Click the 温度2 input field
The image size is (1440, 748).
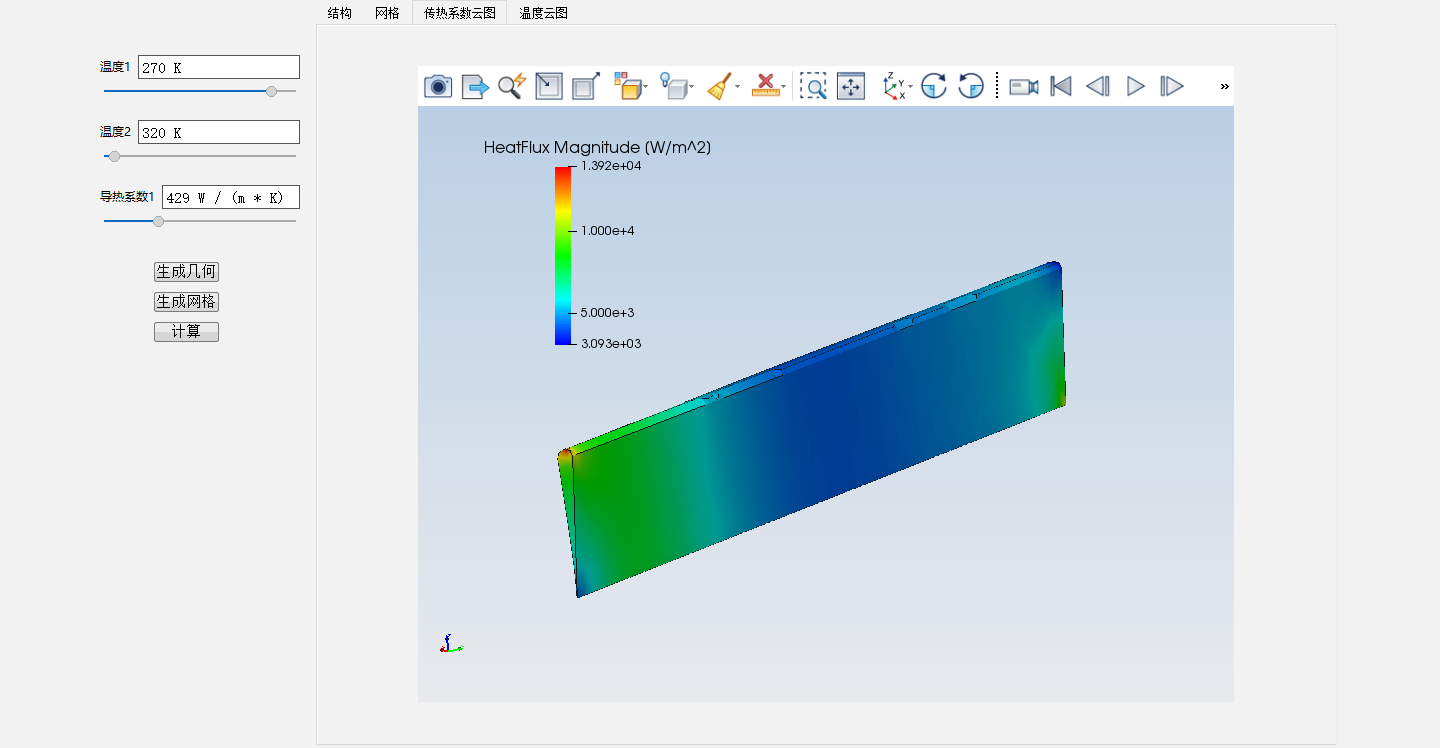[219, 132]
